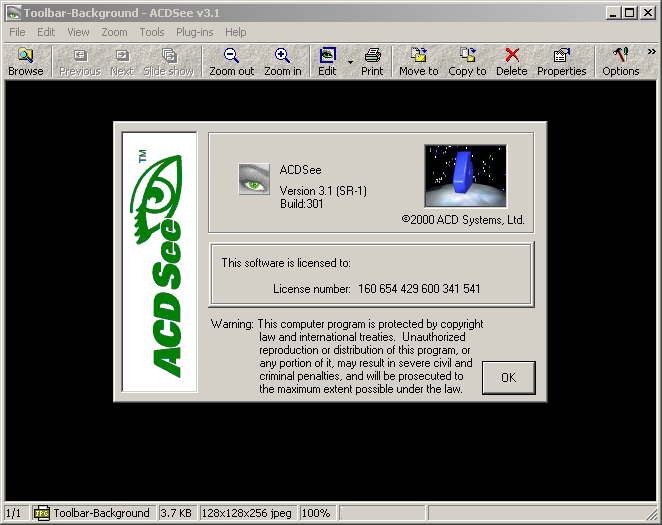Maximize the ACDSee window
Viewport: 662px width, 525px height.
point(629,13)
